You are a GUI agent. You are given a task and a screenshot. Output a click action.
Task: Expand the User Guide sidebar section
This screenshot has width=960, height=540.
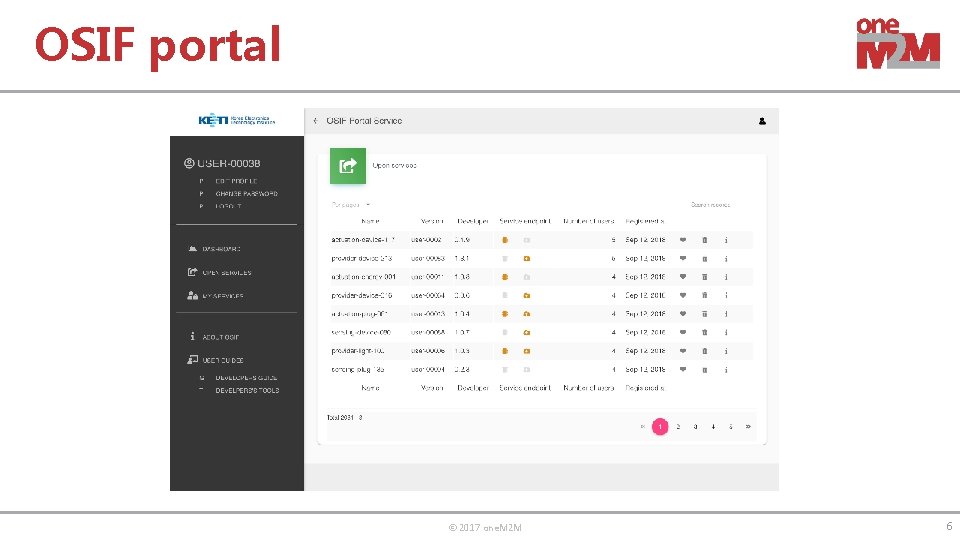click(223, 360)
